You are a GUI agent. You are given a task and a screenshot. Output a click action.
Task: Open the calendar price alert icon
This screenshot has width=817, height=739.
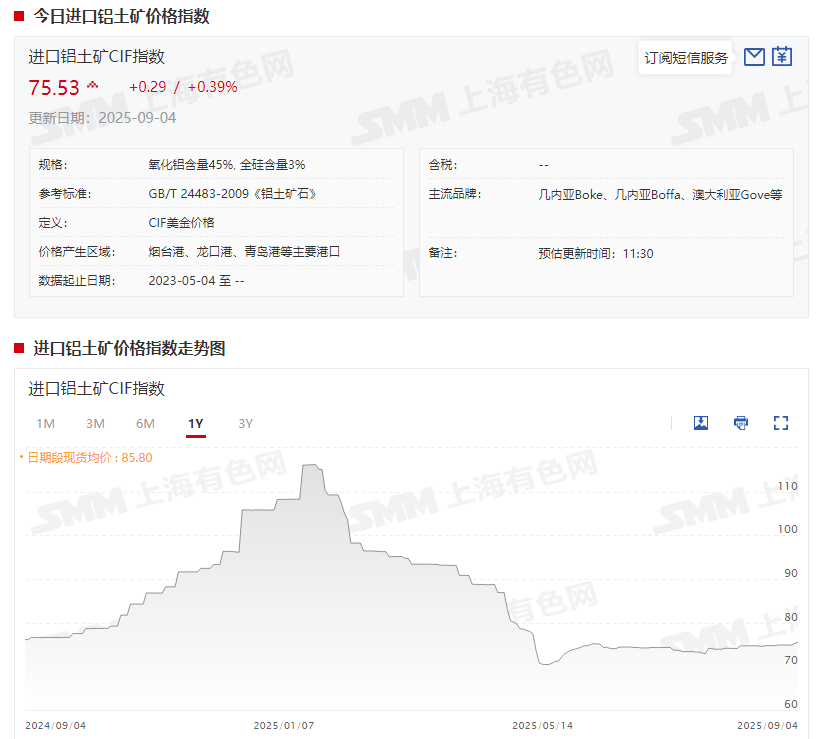pyautogui.click(x=782, y=57)
